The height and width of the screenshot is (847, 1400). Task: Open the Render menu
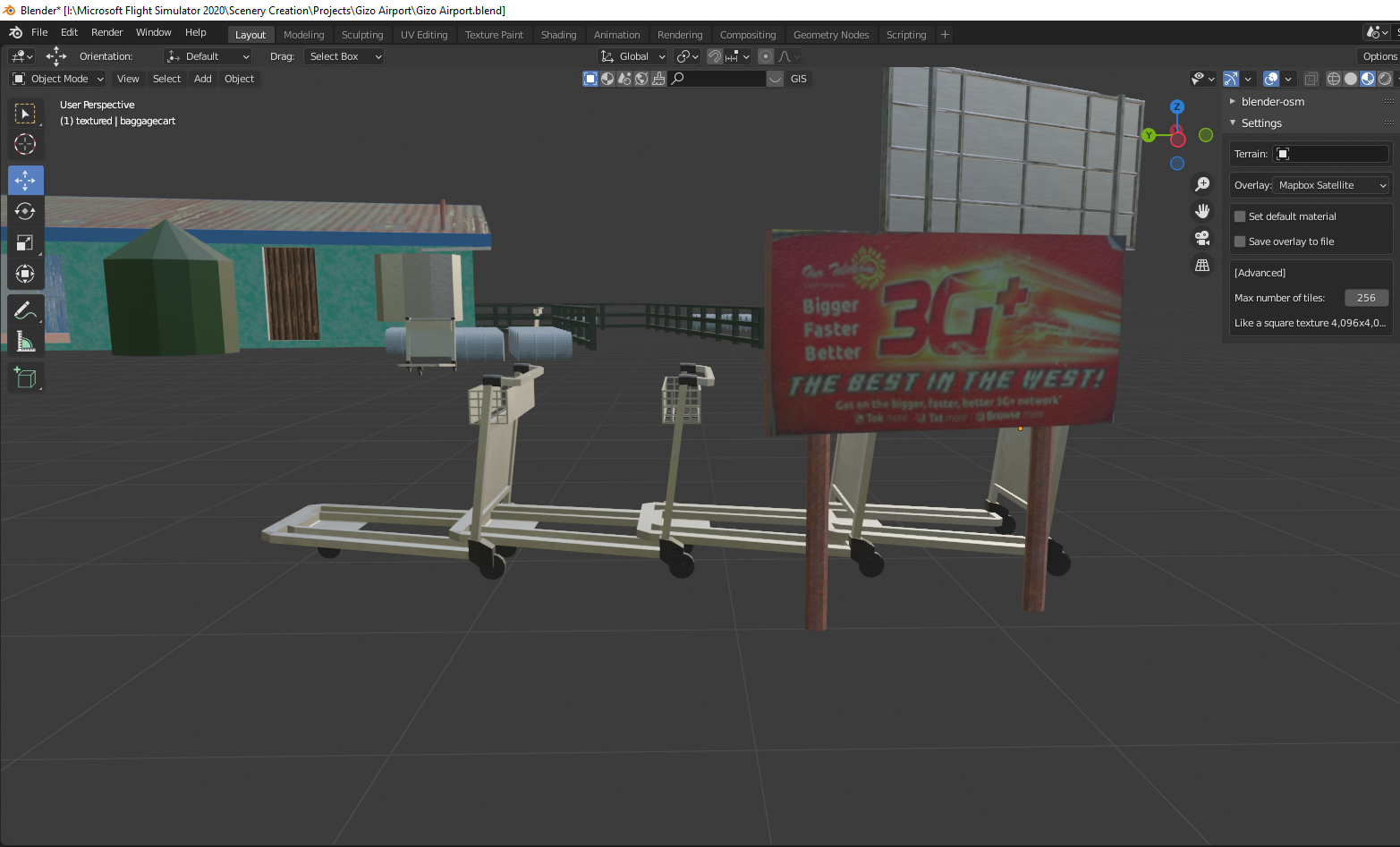tap(106, 32)
